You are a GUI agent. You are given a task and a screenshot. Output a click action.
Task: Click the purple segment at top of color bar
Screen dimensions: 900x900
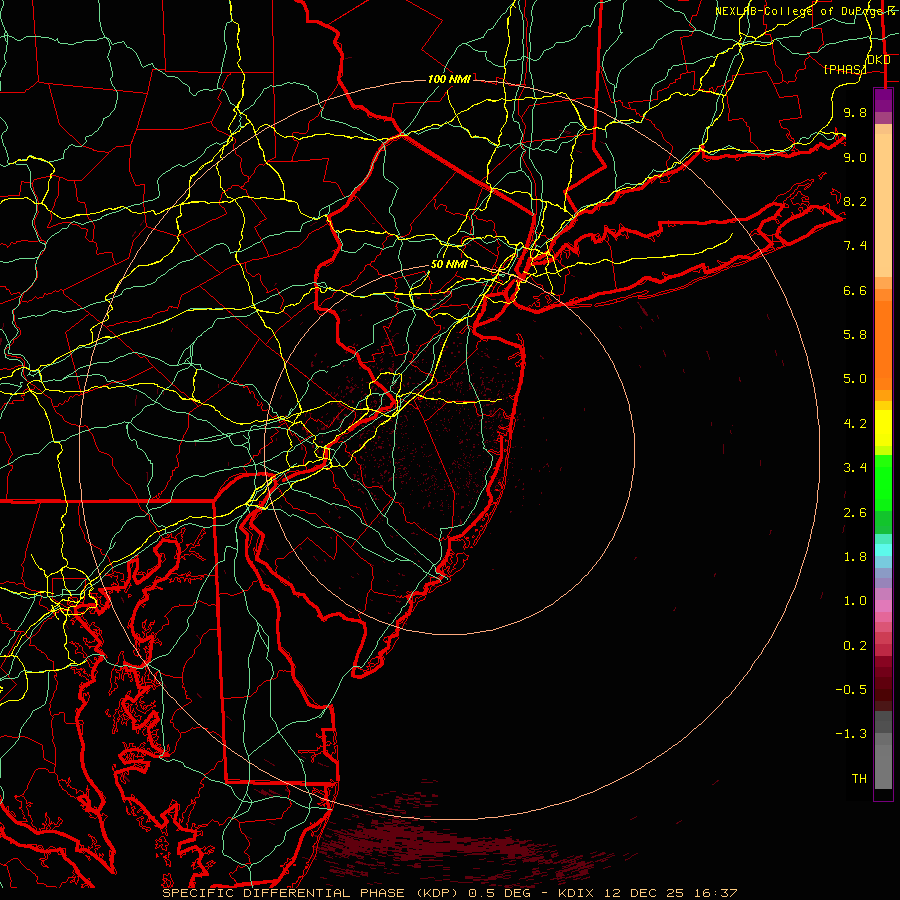[883, 100]
